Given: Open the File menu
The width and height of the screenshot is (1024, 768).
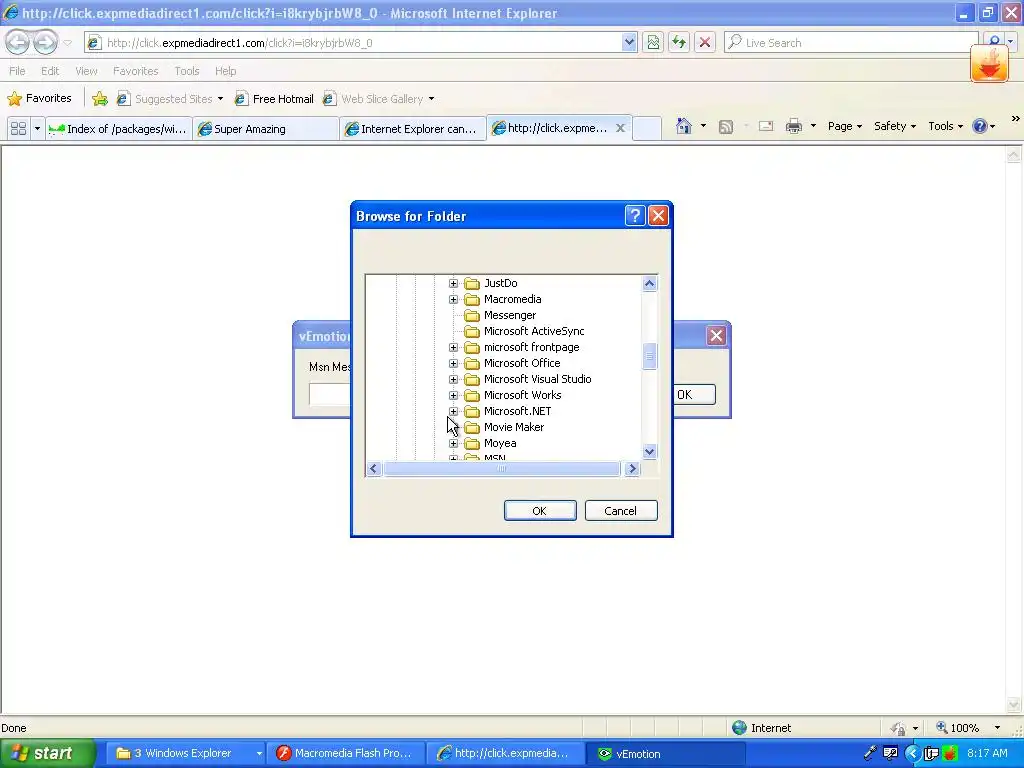Looking at the screenshot, I should point(18,71).
